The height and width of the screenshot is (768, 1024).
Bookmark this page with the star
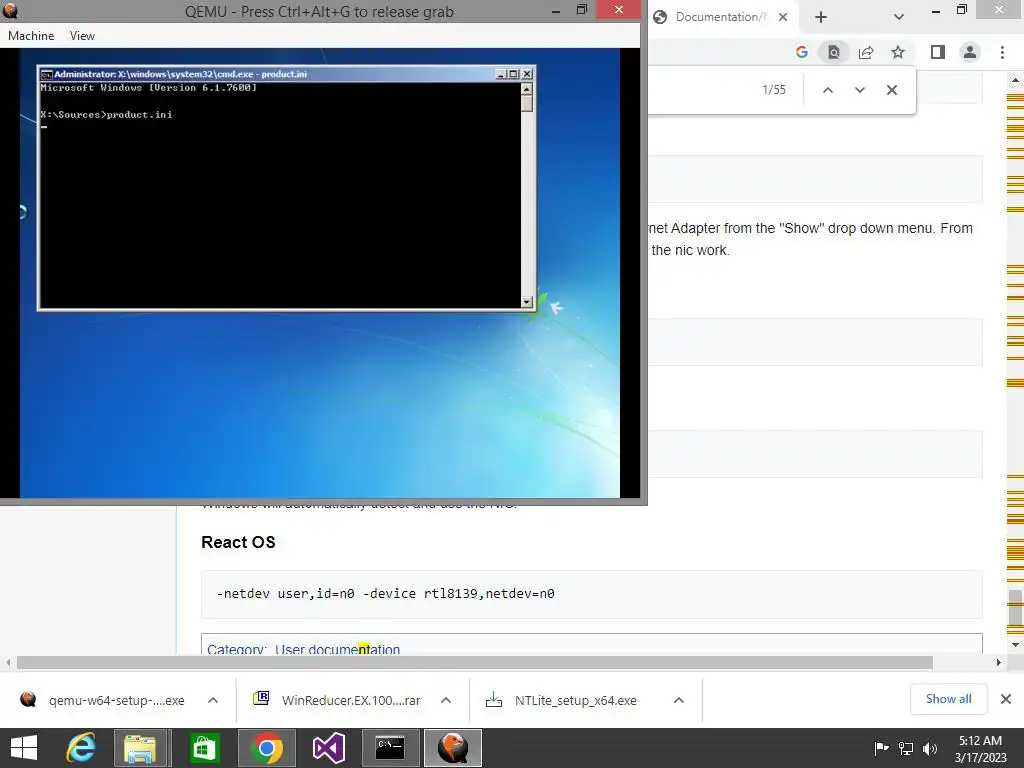click(x=898, y=52)
